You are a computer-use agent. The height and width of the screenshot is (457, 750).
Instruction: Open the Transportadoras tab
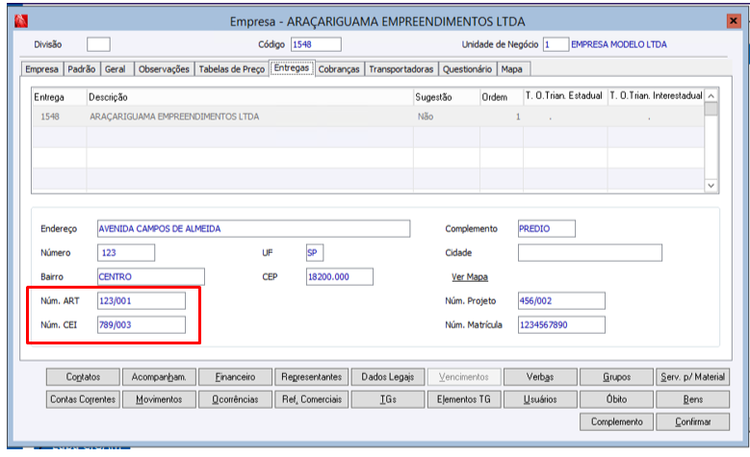pyautogui.click(x=401, y=69)
